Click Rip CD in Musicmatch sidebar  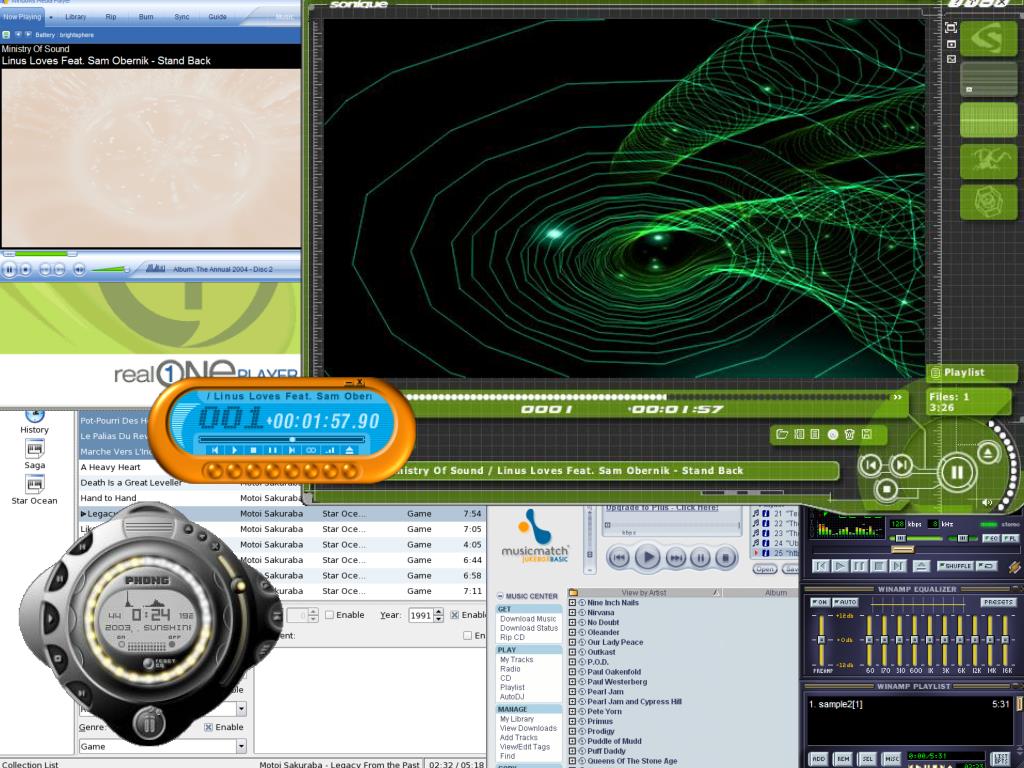click(x=513, y=637)
